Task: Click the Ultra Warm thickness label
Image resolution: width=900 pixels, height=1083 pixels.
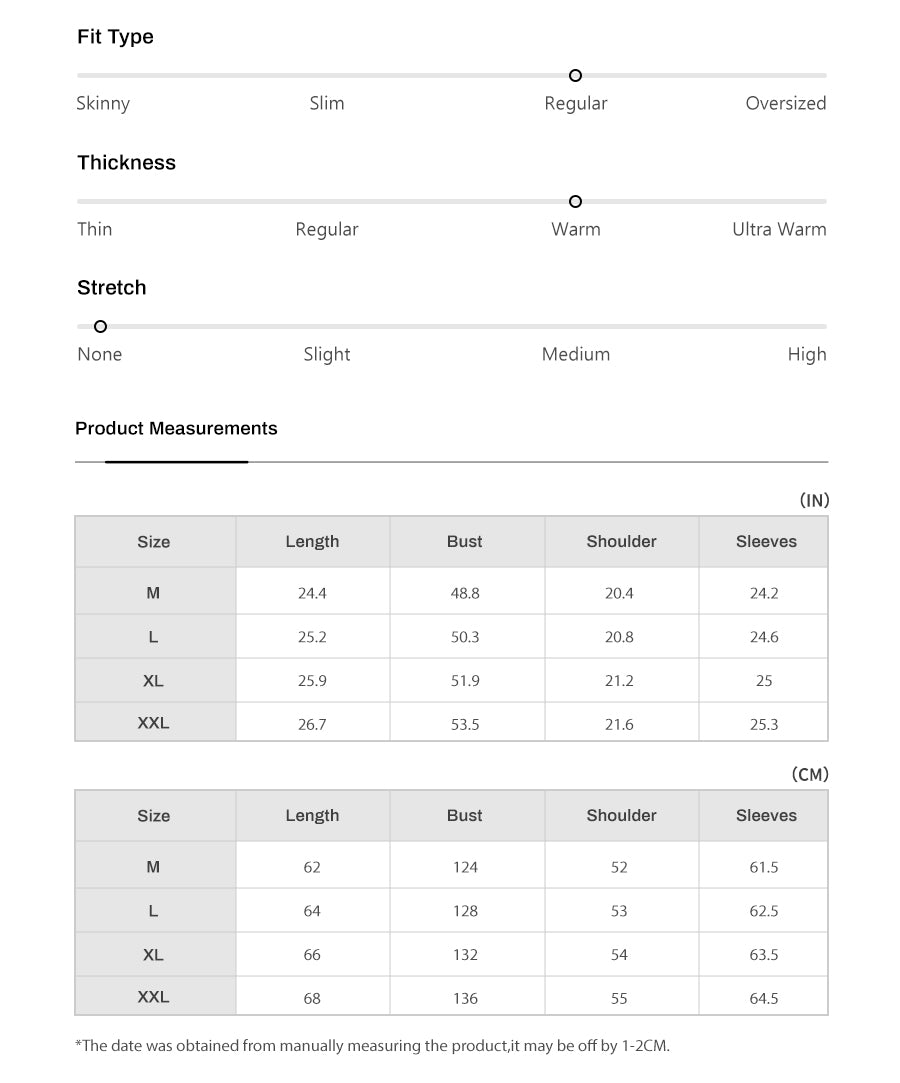Action: [779, 229]
